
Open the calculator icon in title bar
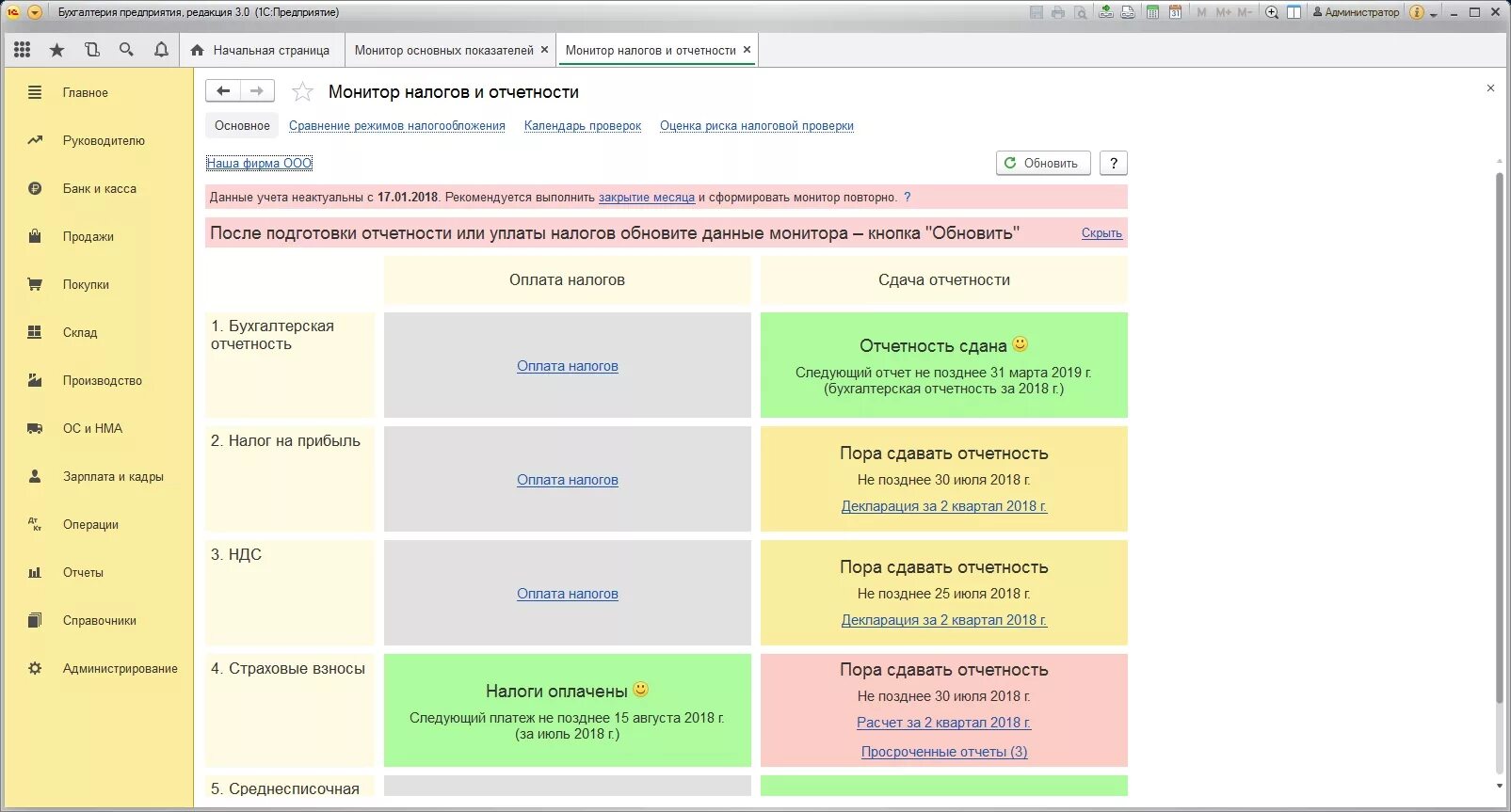[x=1152, y=12]
